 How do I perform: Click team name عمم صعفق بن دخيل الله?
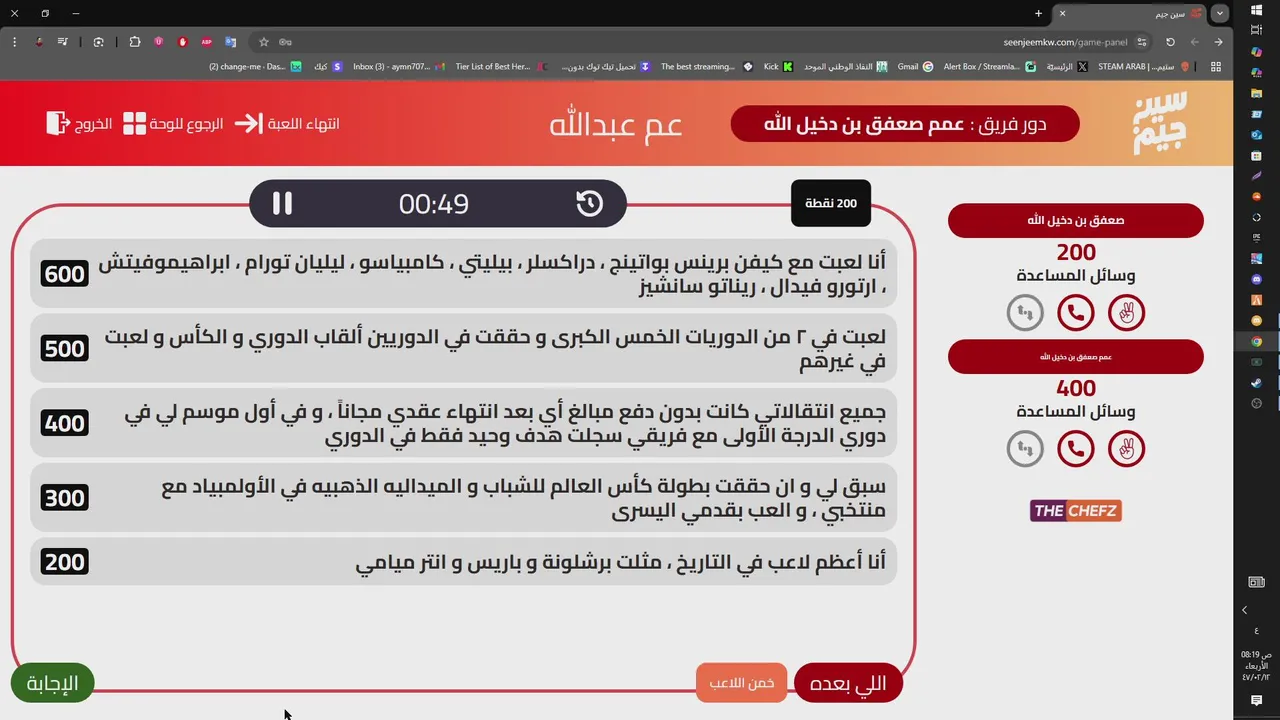click(1076, 357)
